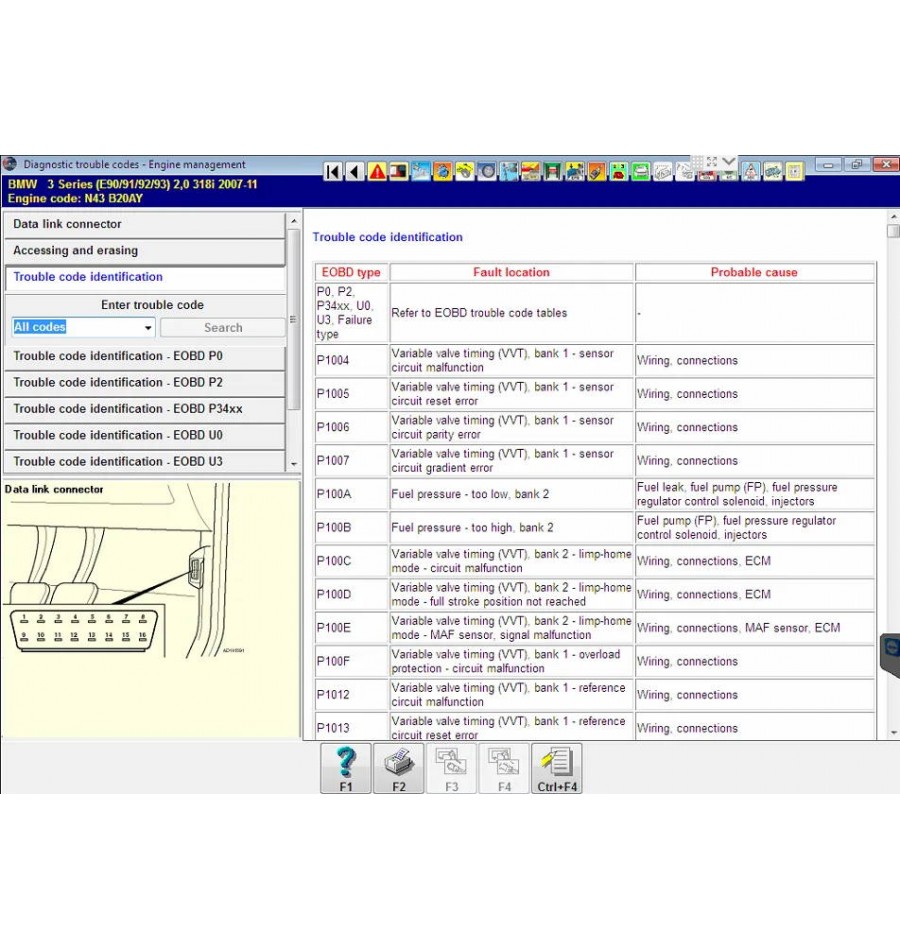Click the Ctrl+F4 notes document button
This screenshot has height=950, width=900.
(x=557, y=768)
